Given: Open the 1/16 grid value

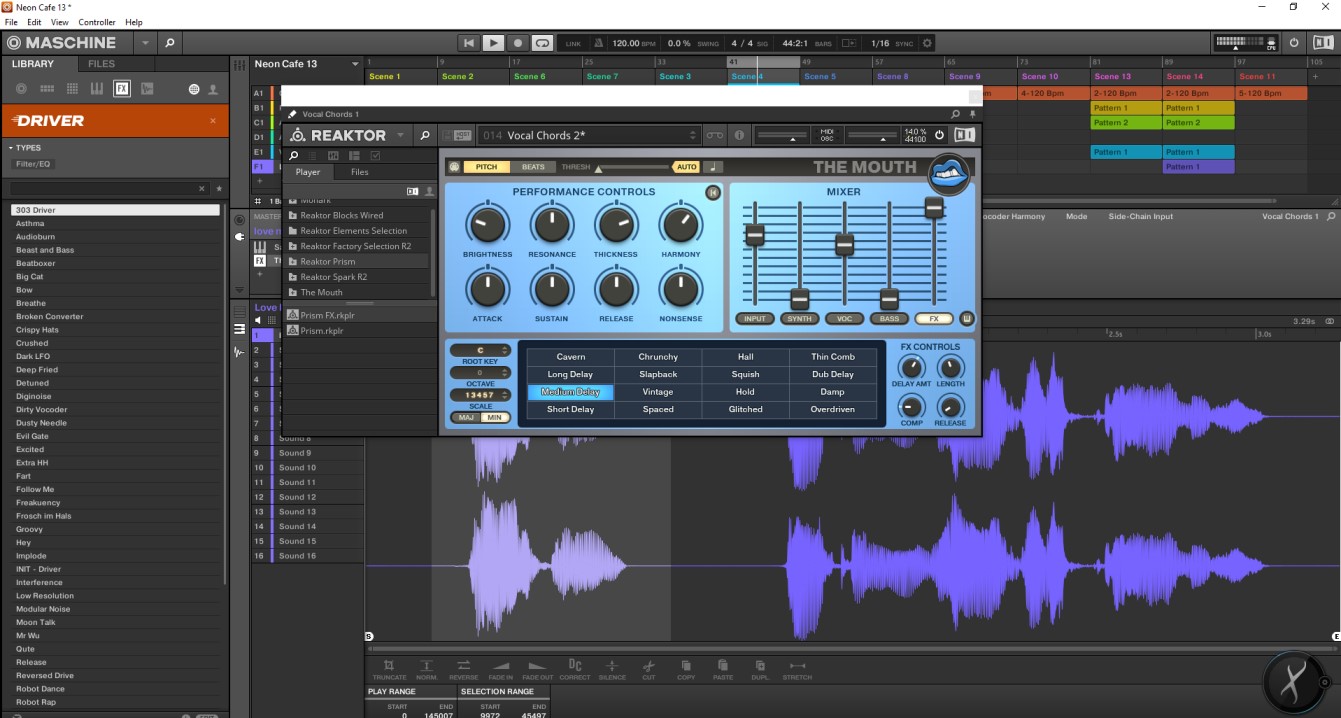Looking at the screenshot, I should click(880, 43).
